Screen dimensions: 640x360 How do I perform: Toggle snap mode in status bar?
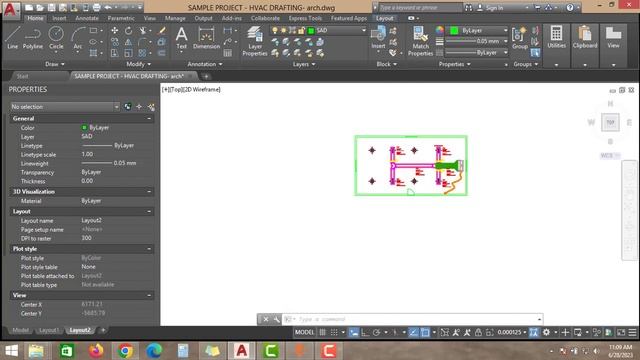334,333
